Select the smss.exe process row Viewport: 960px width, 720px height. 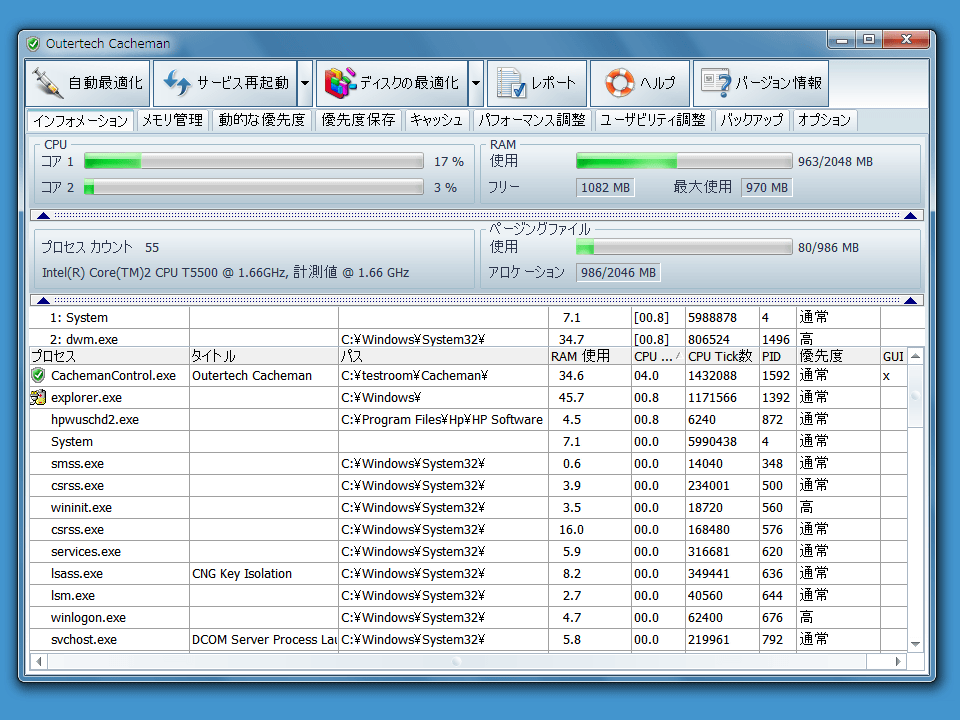point(468,463)
